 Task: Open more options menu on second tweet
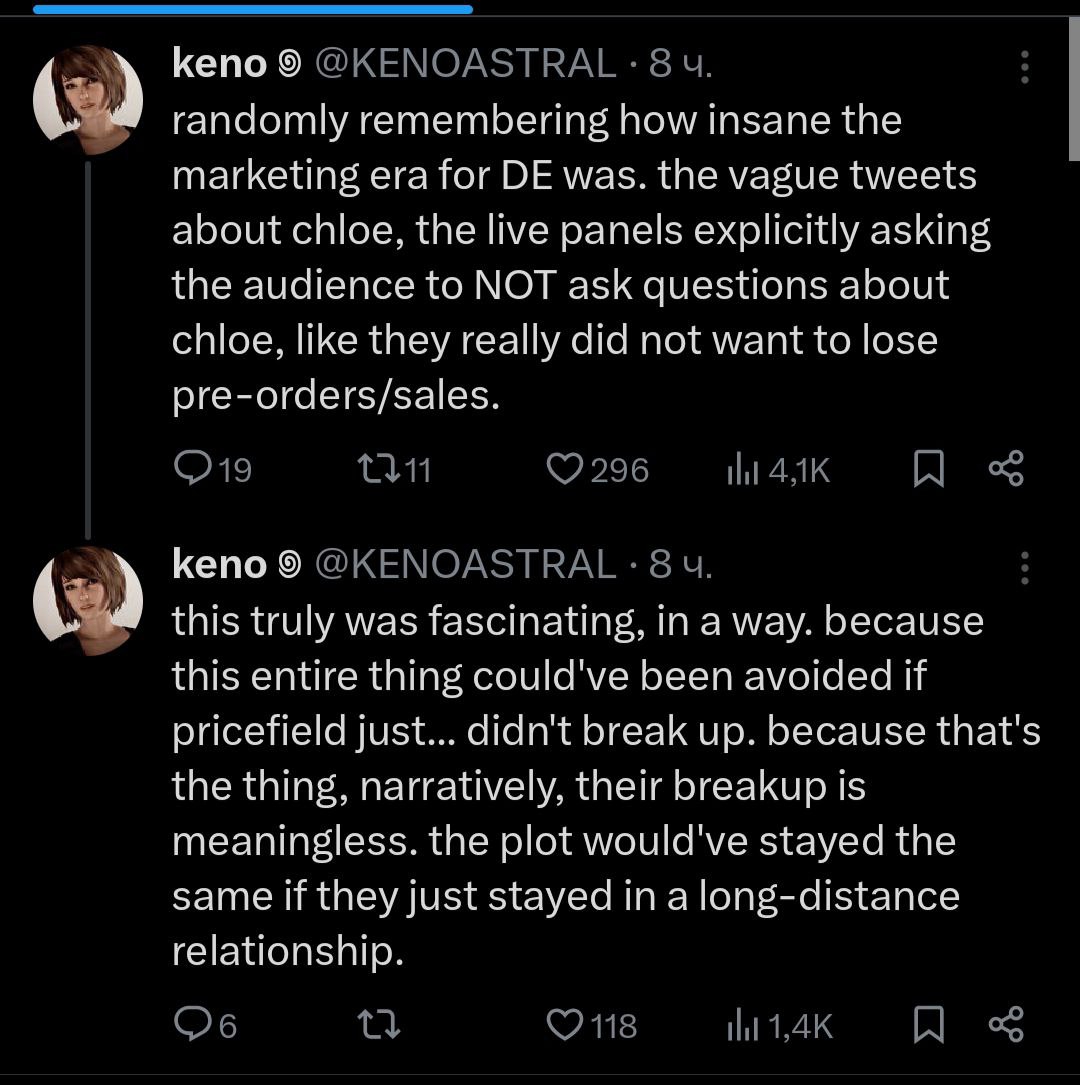click(x=1024, y=567)
